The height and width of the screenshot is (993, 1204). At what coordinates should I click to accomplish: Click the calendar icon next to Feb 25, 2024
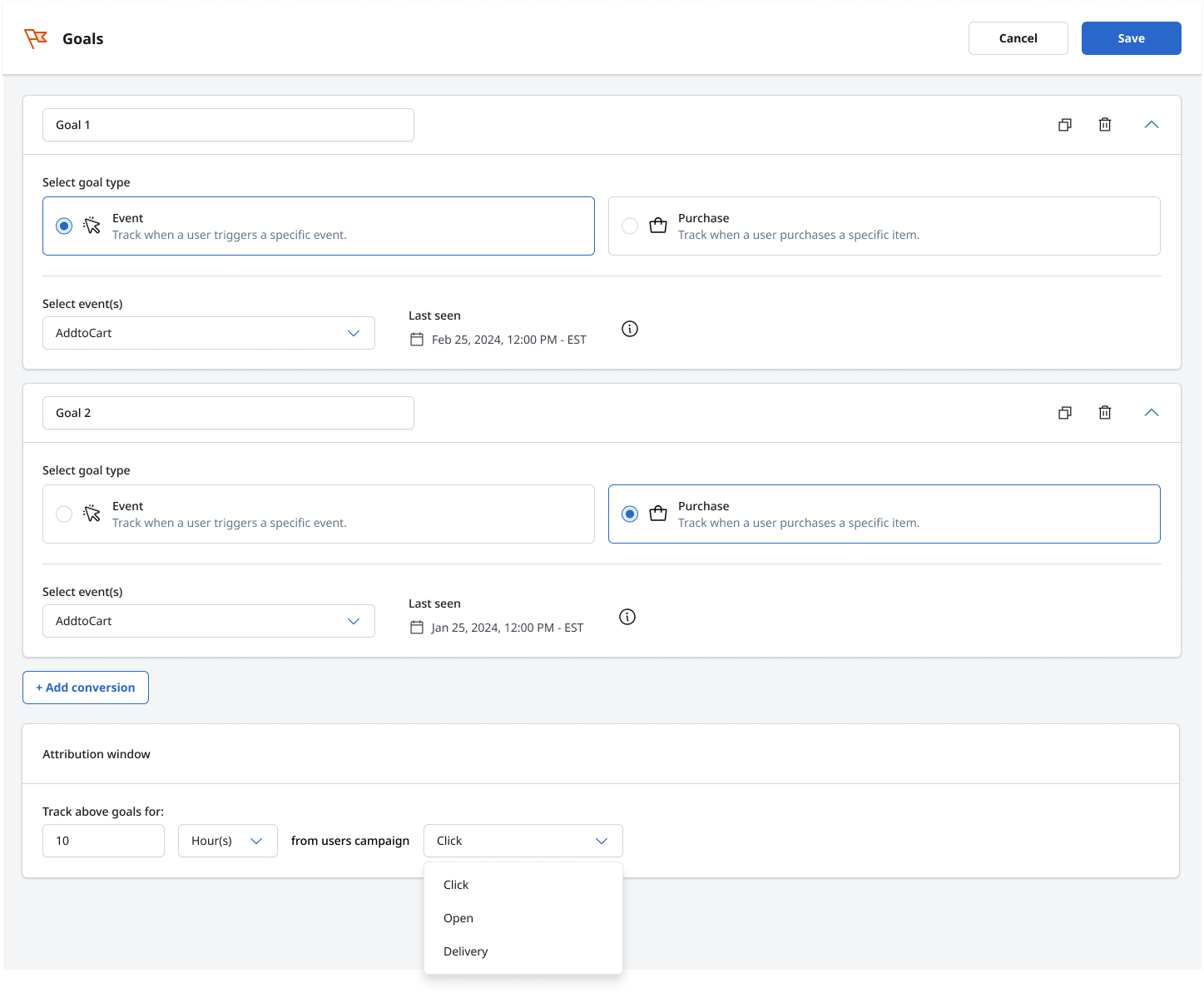click(417, 340)
